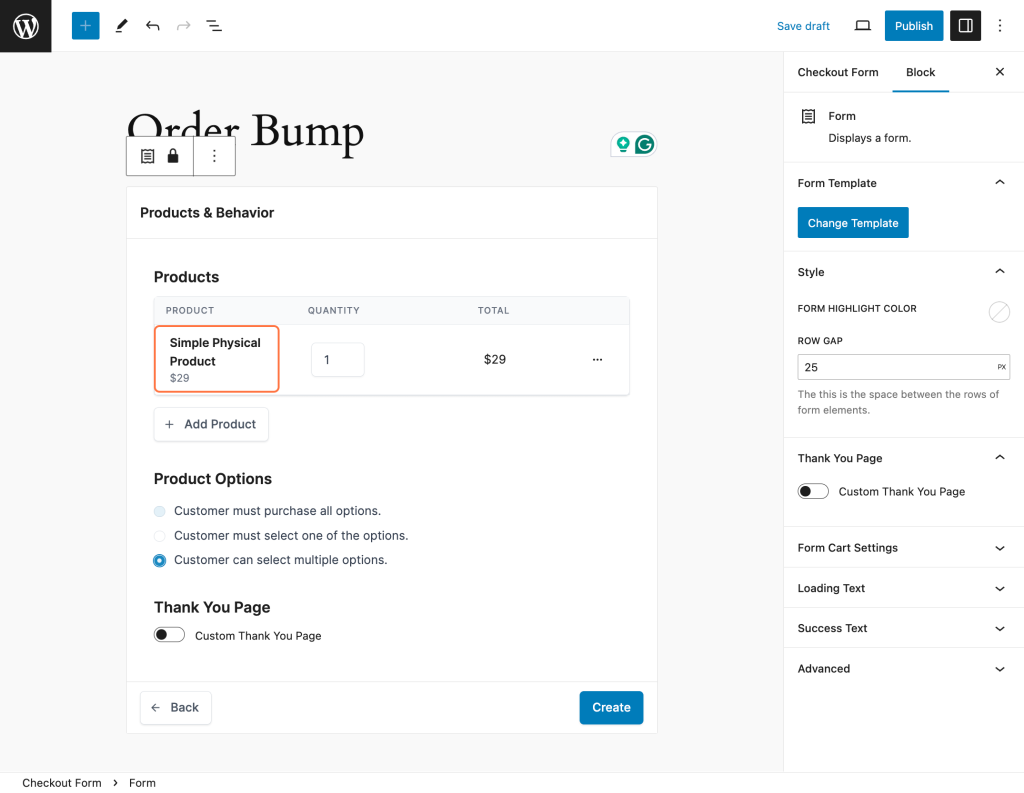1024x793 pixels.
Task: Select the Tools pencil icon
Action: (x=121, y=26)
